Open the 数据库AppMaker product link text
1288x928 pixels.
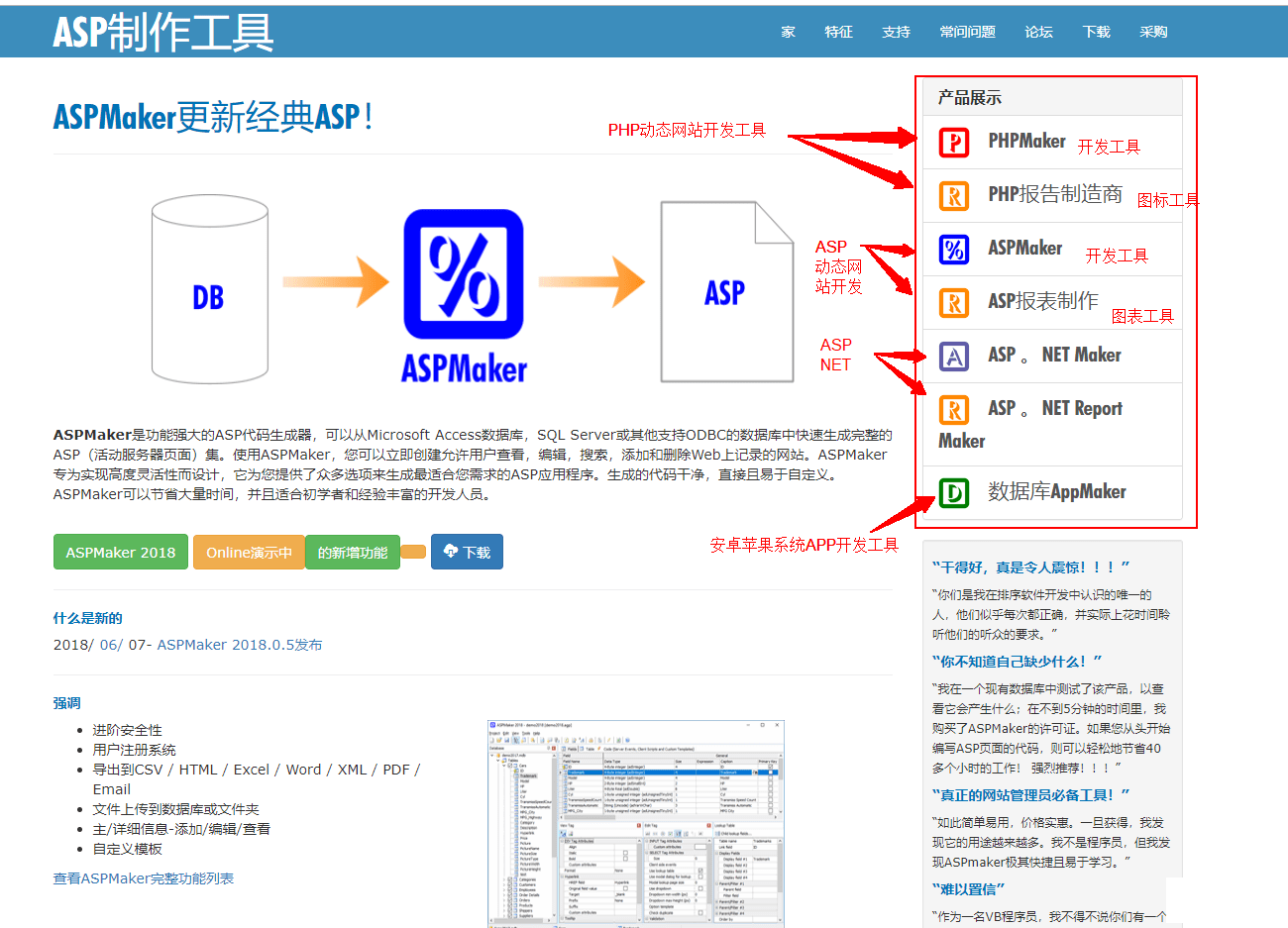click(1057, 492)
